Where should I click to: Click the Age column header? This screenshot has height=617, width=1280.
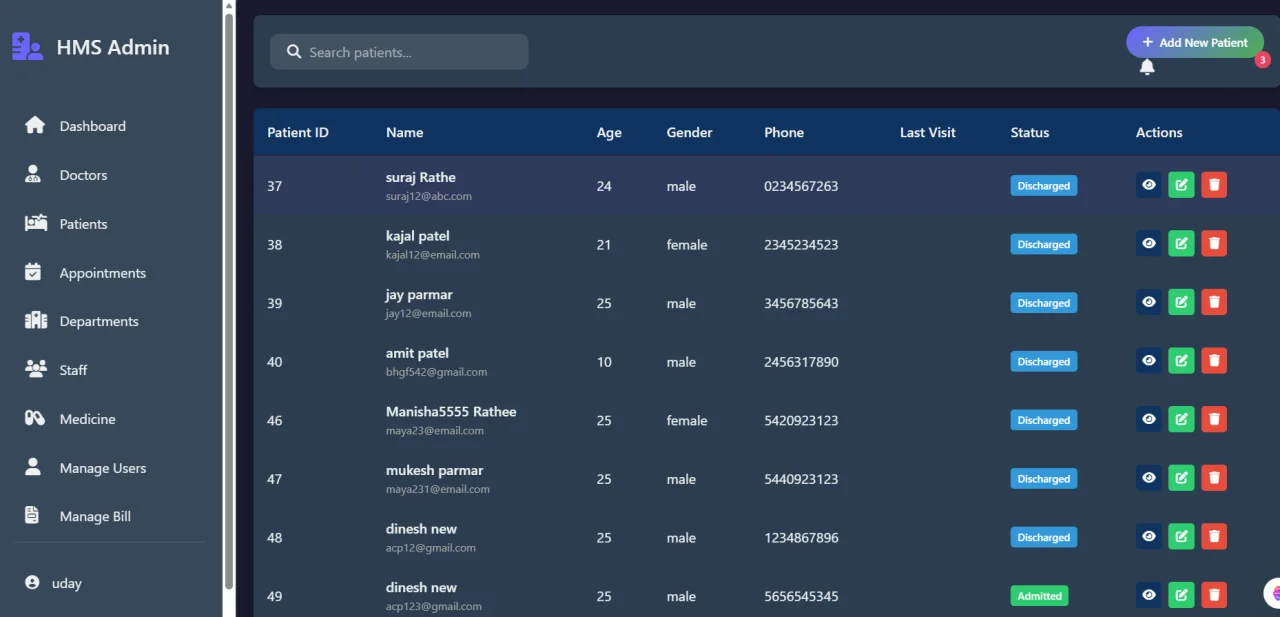click(609, 132)
